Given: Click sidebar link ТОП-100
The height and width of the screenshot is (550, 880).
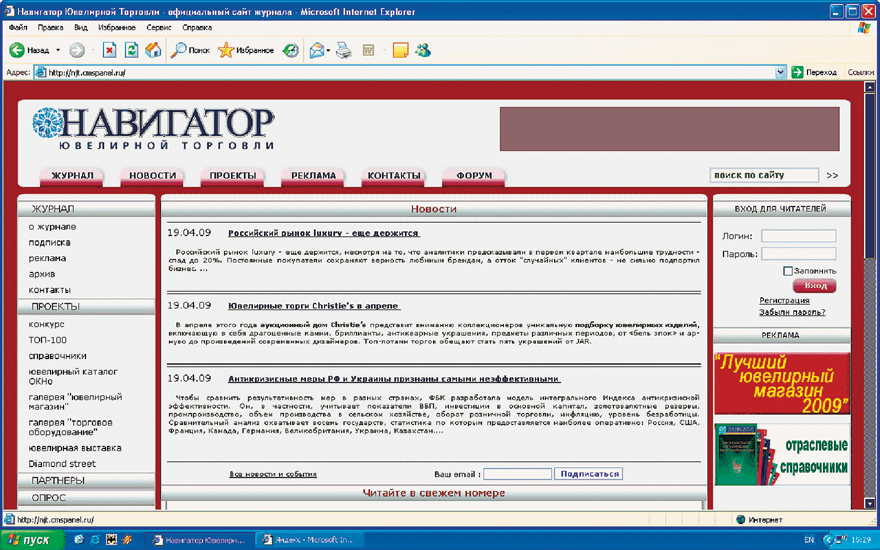Looking at the screenshot, I should [48, 340].
